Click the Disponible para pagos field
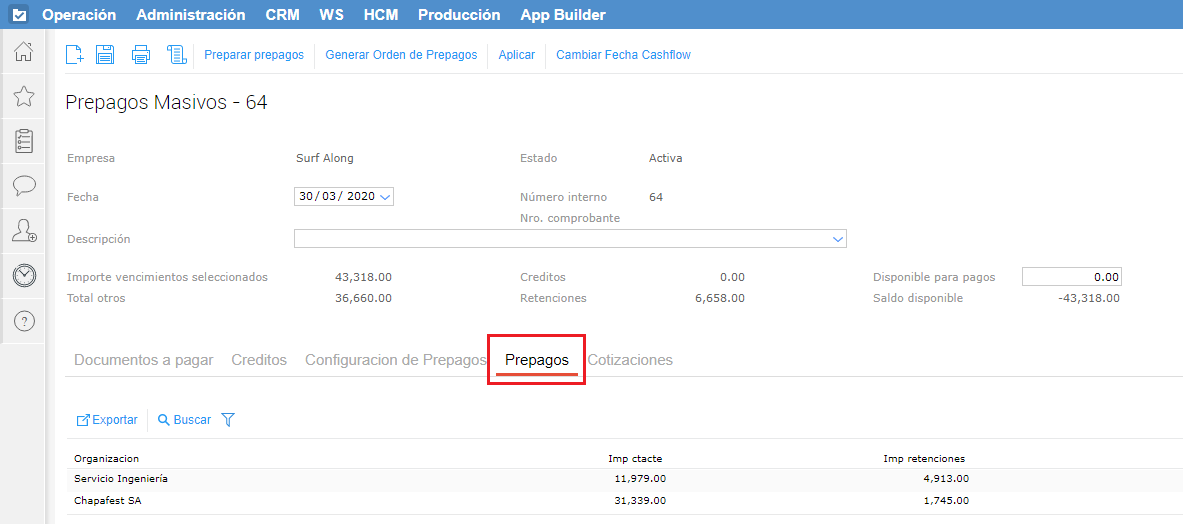This screenshot has width=1183, height=524. (x=1071, y=277)
